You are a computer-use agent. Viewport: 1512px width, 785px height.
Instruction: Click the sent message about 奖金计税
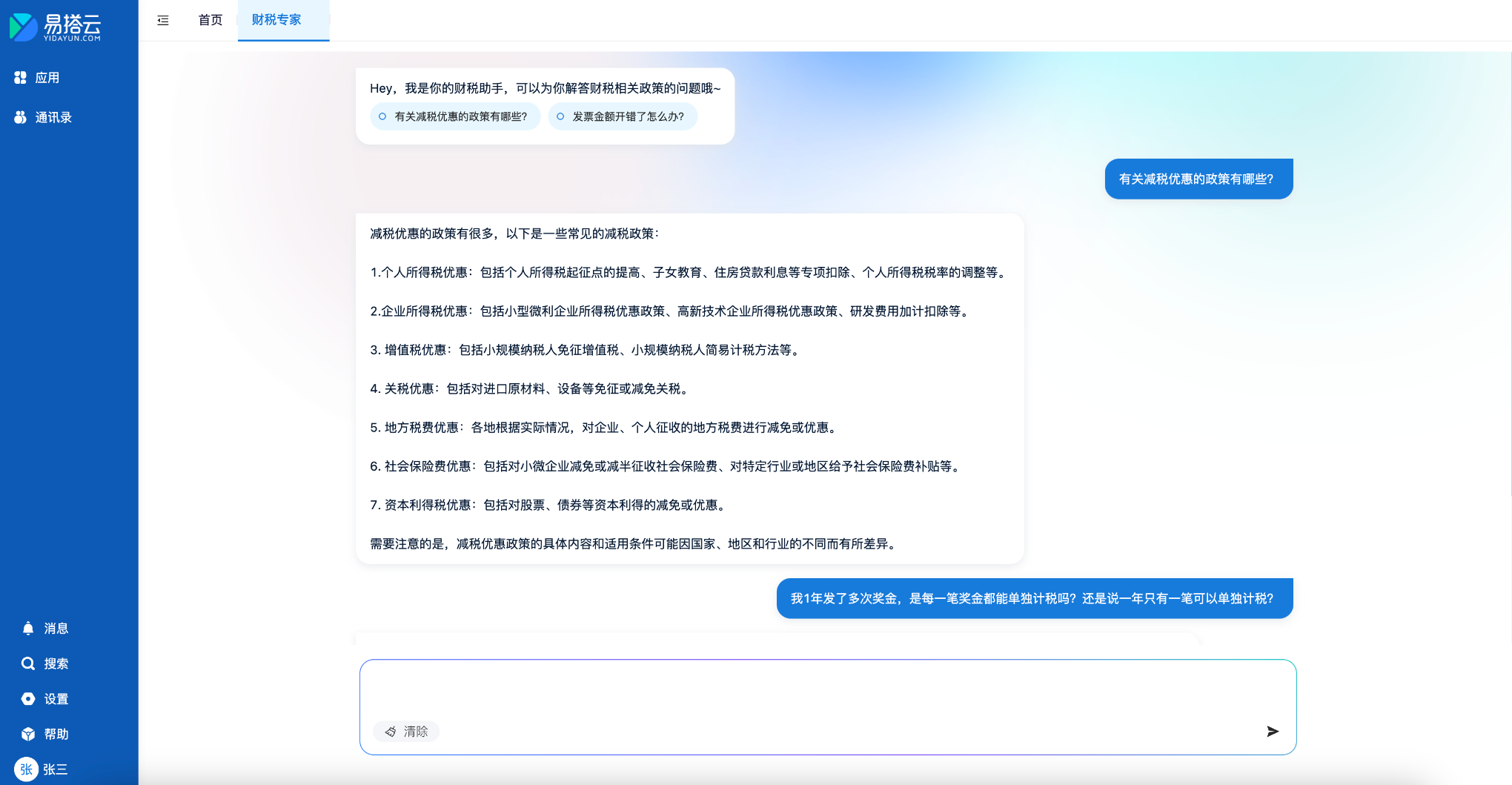point(1034,598)
